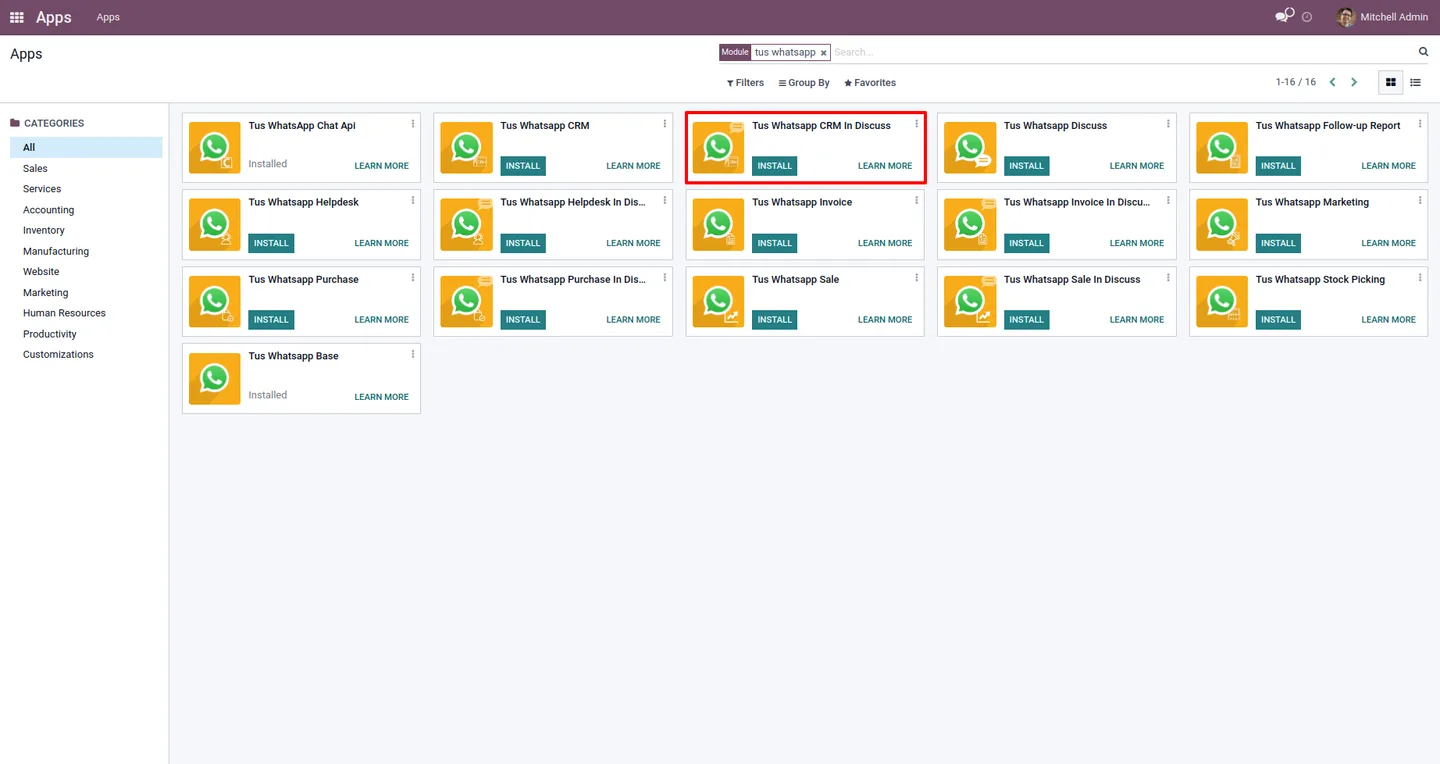Click the Tus Whatsapp Sale In Discuss app icon
Image resolution: width=1440 pixels, height=764 pixels.
pos(970,302)
